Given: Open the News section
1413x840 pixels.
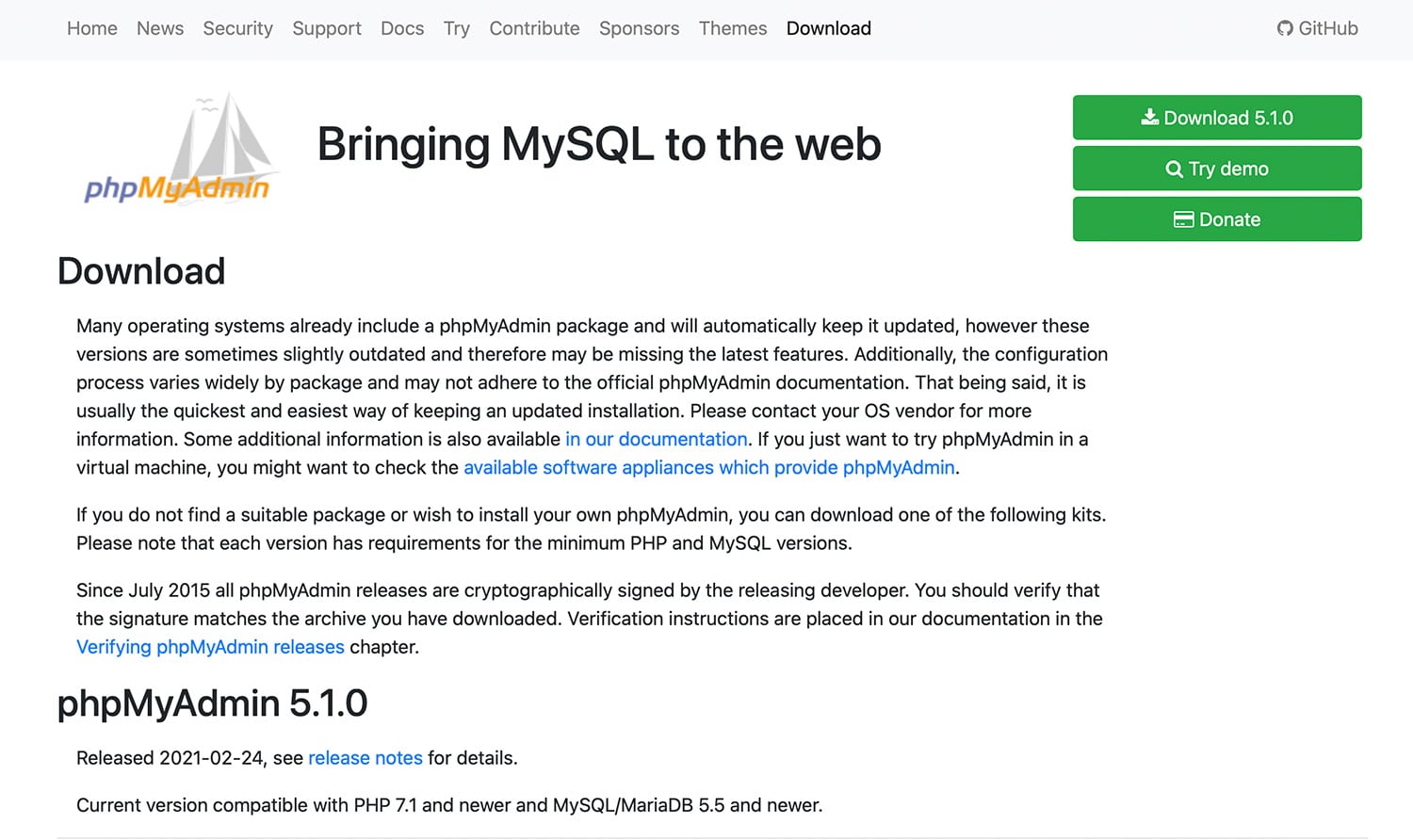Looking at the screenshot, I should (159, 28).
